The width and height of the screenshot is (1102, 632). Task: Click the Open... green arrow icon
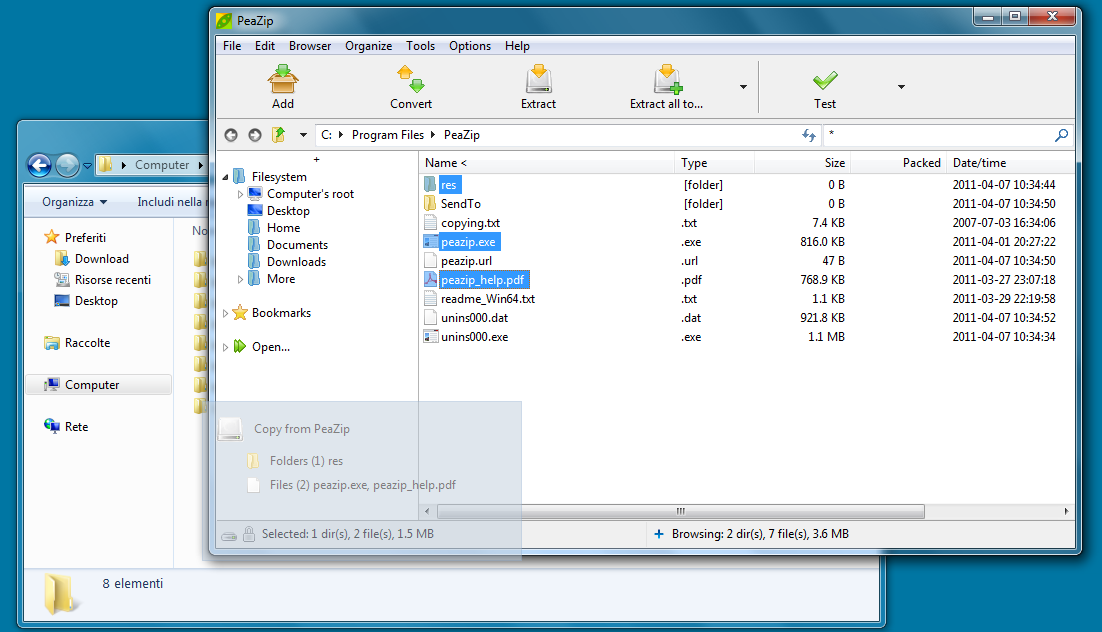point(240,346)
